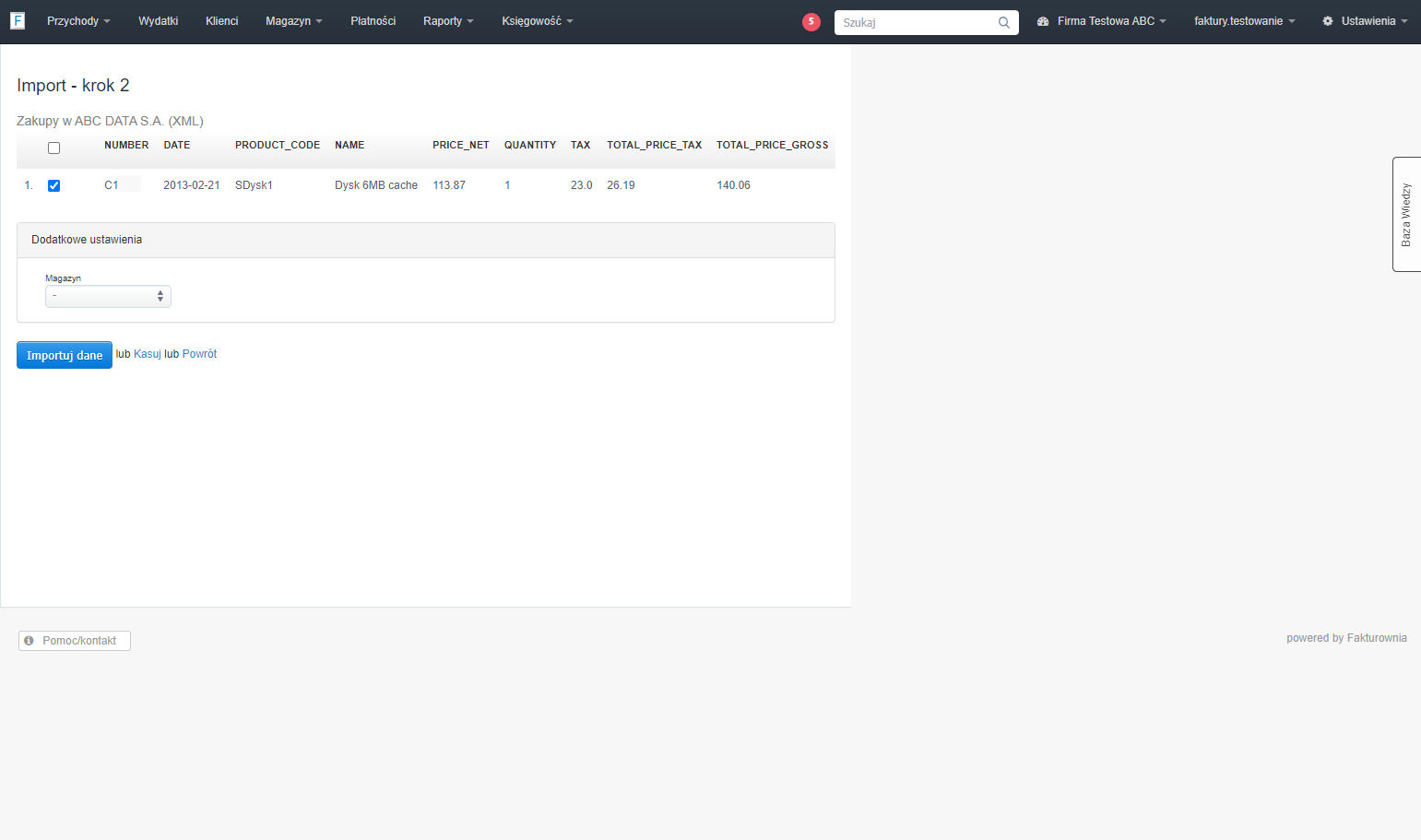Click the Powrót link
1421x840 pixels.
(x=200, y=354)
